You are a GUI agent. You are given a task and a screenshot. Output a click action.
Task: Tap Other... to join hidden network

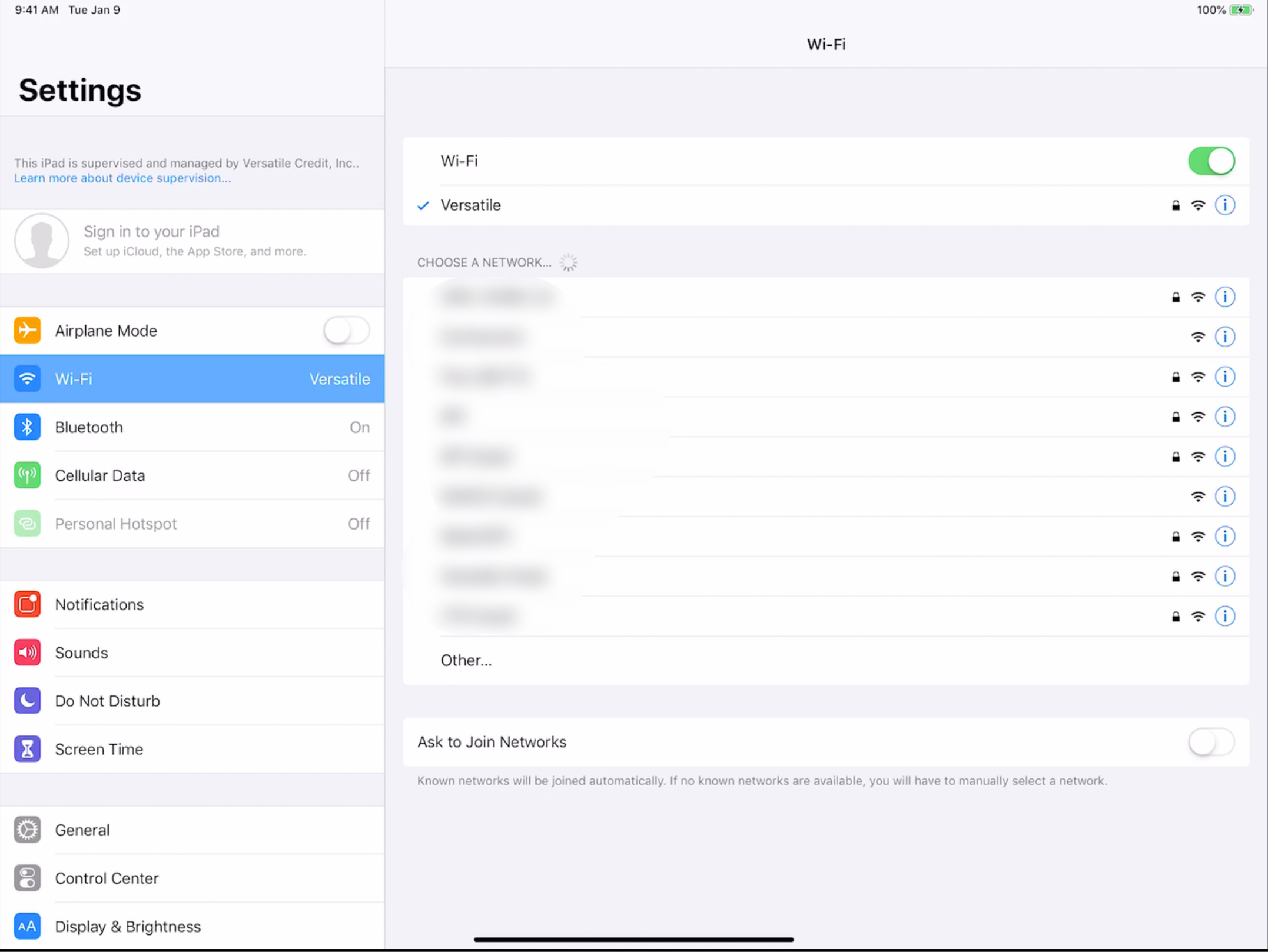coord(466,660)
